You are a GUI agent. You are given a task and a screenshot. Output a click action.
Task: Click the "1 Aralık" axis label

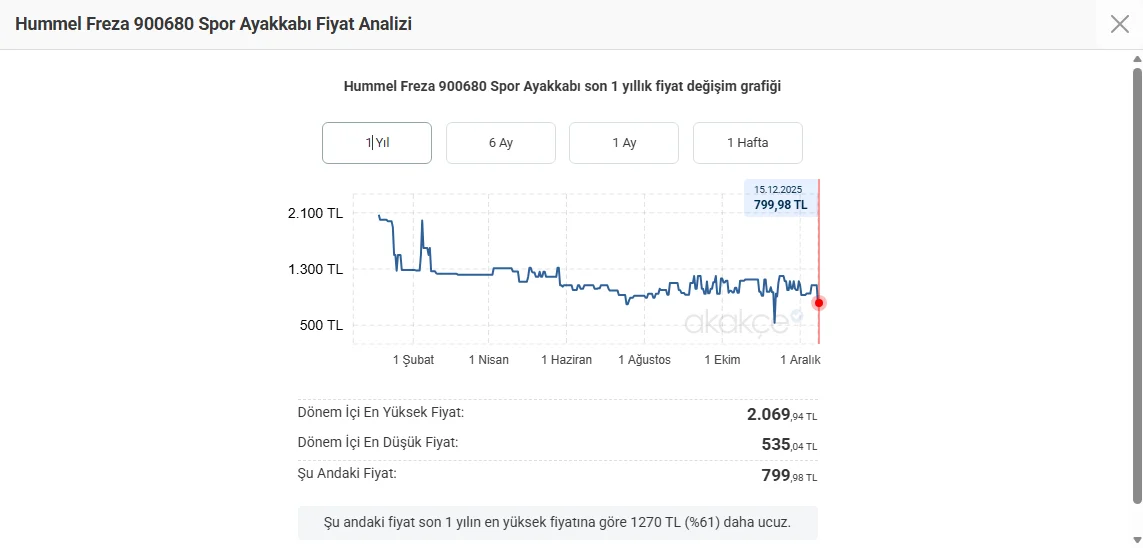799,360
